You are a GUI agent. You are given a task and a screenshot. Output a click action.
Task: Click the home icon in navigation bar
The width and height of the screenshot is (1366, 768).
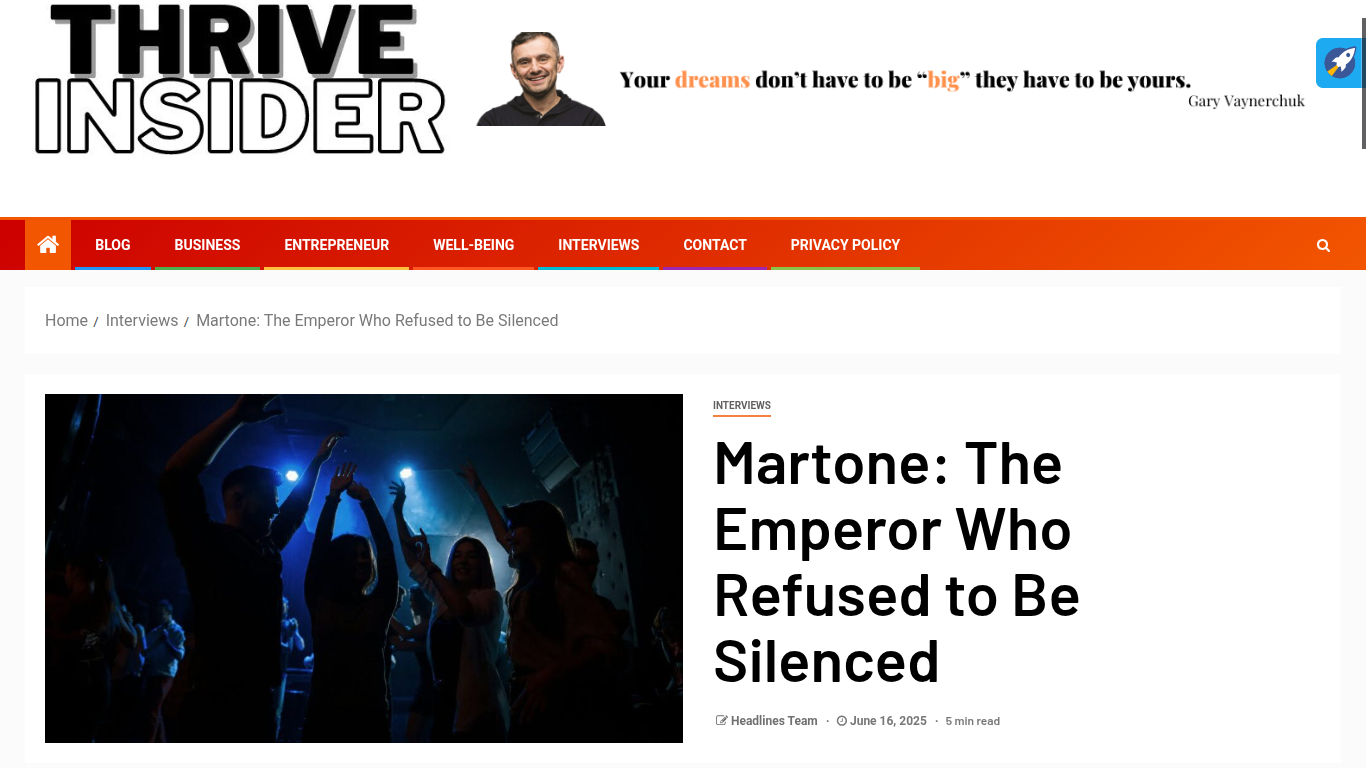[x=48, y=244]
